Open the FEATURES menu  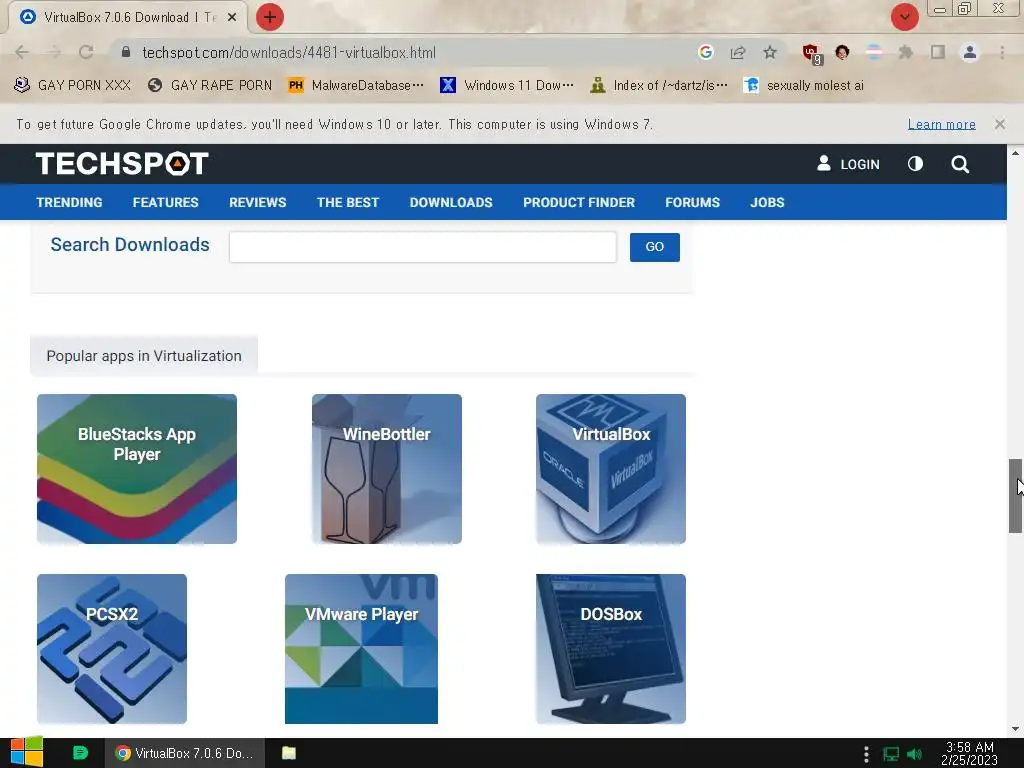tap(165, 202)
